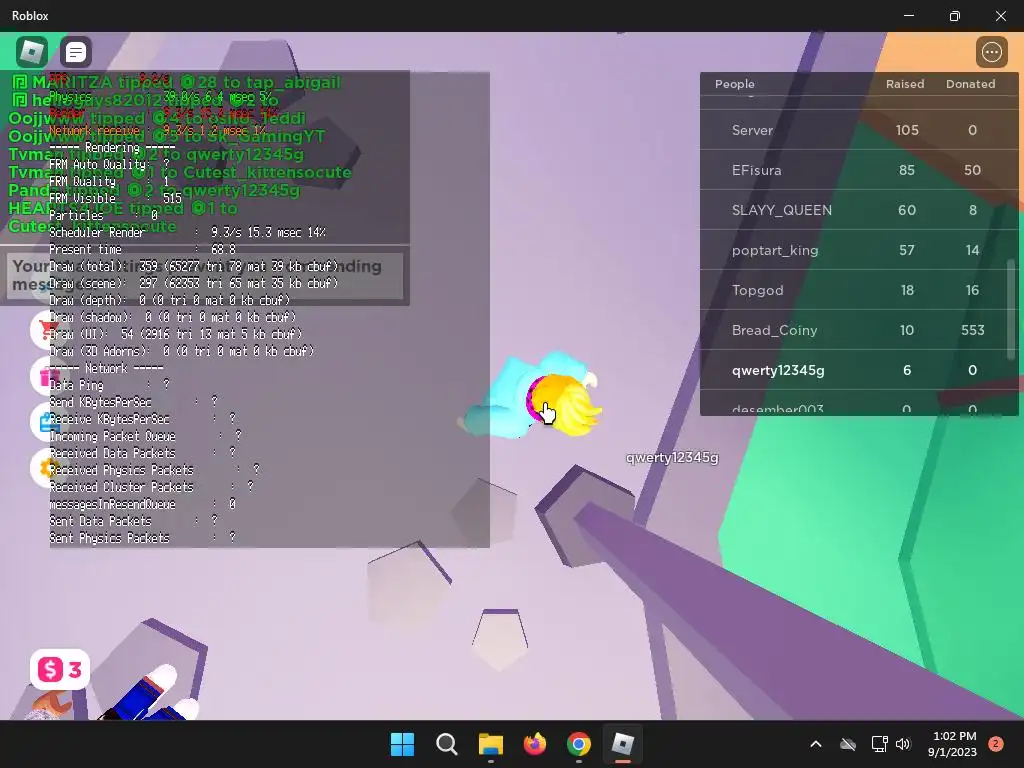Restore down the Roblox window
1024x768 pixels.
955,16
